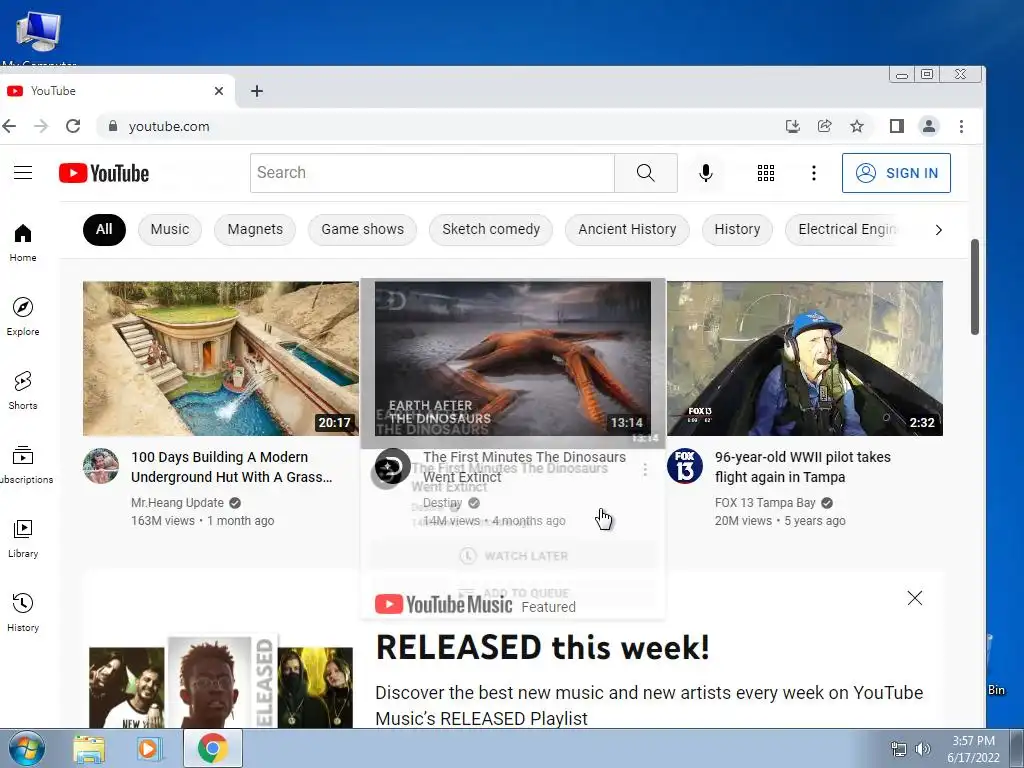
Task: Open WWII pilot video thumbnail
Action: coord(805,359)
